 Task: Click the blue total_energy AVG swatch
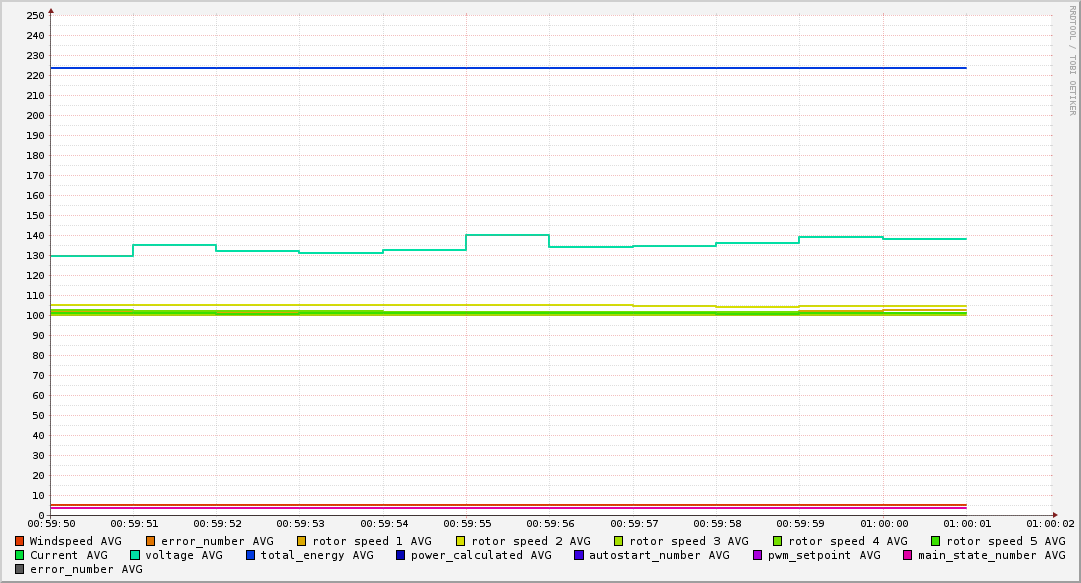point(251,555)
